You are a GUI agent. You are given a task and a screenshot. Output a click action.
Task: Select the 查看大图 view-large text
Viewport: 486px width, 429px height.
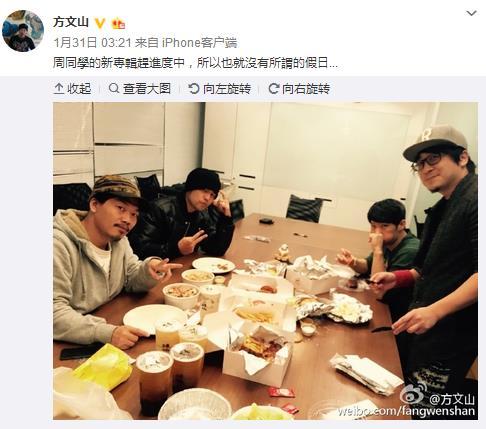147,89
